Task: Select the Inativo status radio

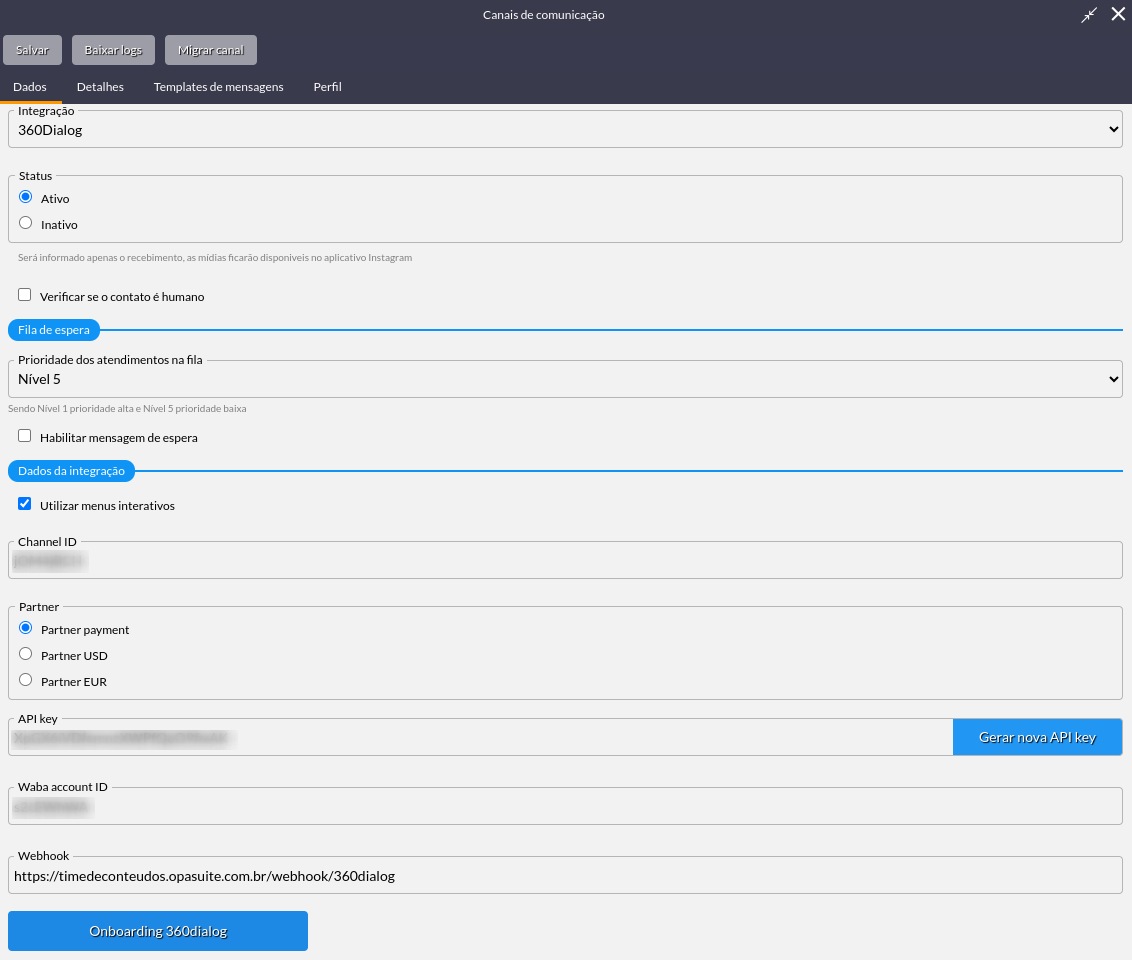Action: (x=26, y=223)
